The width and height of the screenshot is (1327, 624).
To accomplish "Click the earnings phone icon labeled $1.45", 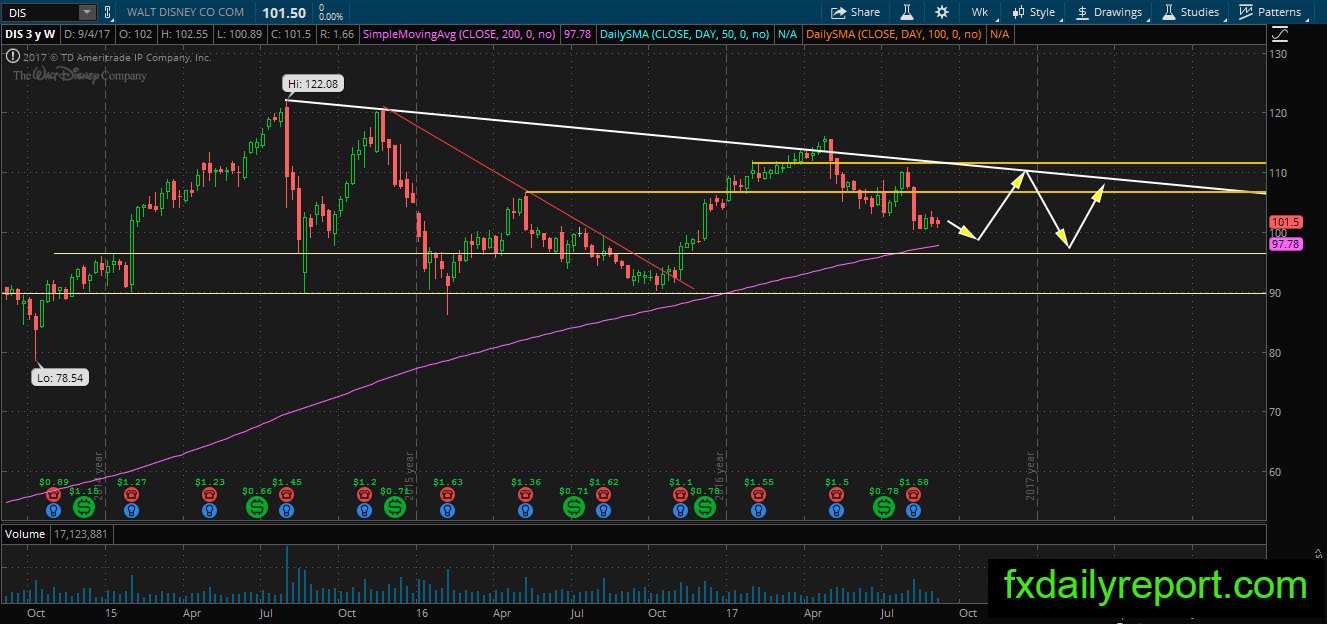I will 287,494.
